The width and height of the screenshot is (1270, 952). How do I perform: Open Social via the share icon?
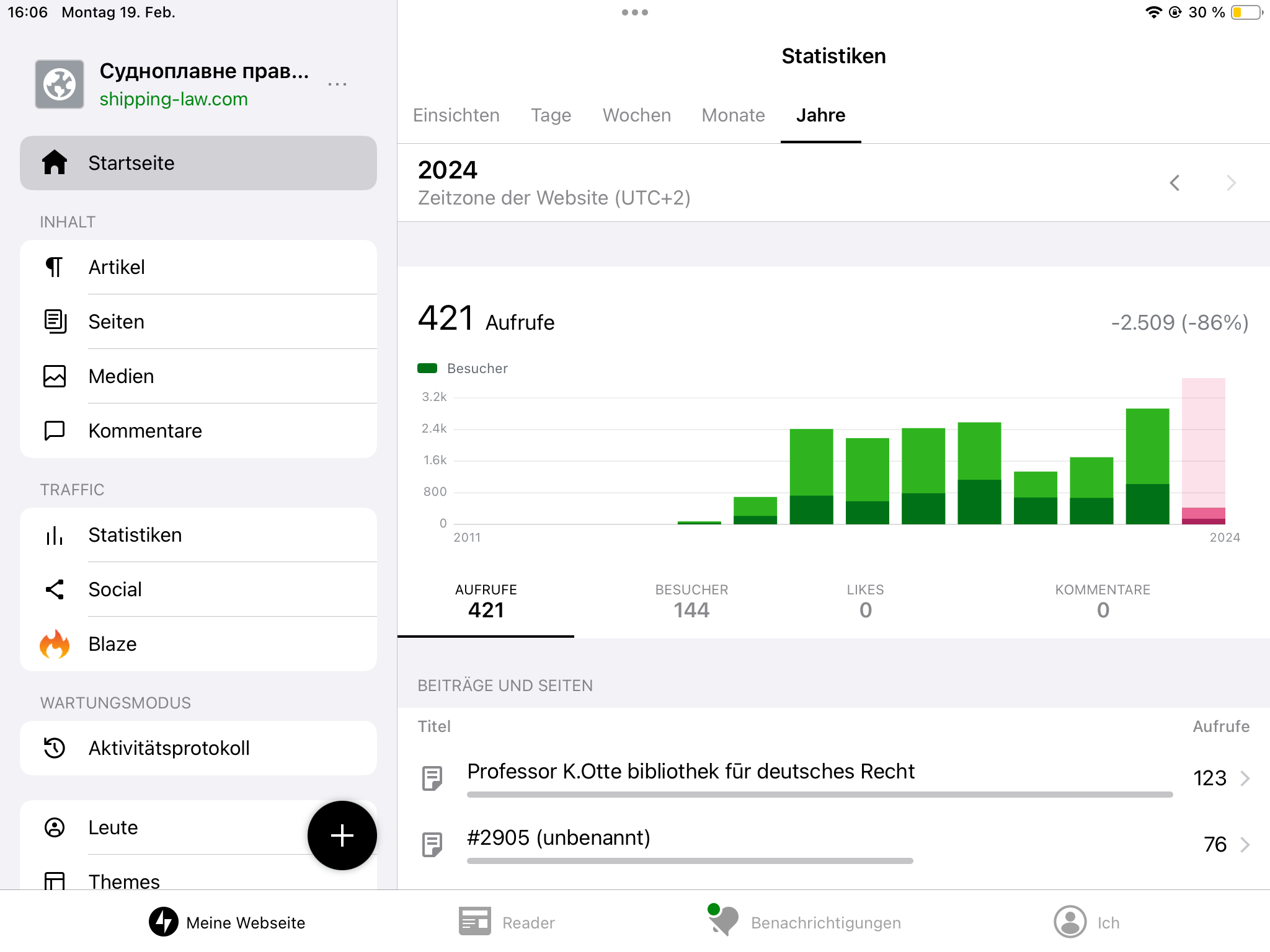click(55, 589)
